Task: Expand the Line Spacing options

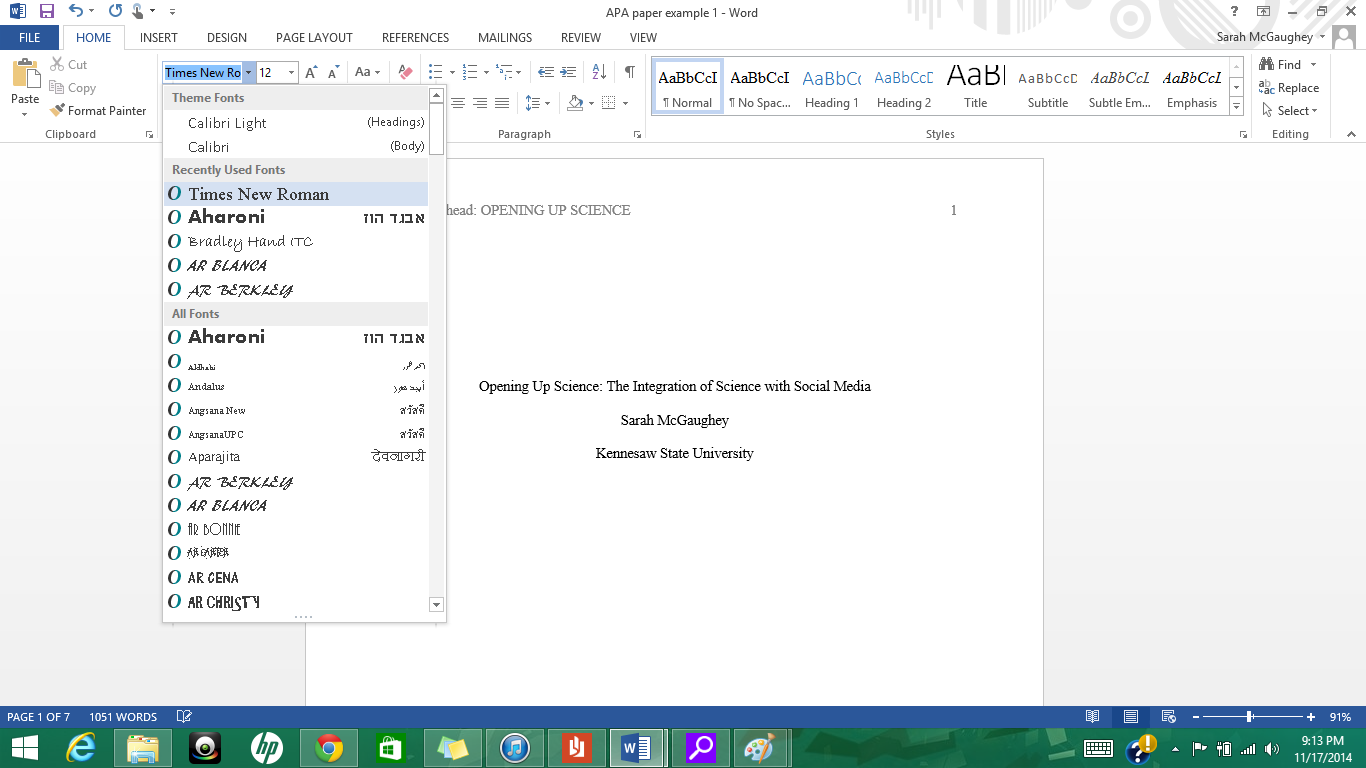Action: coord(545,102)
